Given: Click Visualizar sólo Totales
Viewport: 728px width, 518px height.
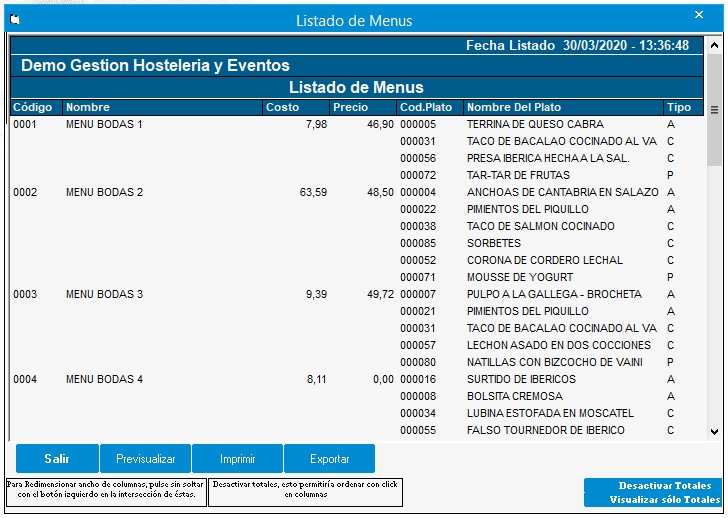Looking at the screenshot, I should (x=664, y=499).
